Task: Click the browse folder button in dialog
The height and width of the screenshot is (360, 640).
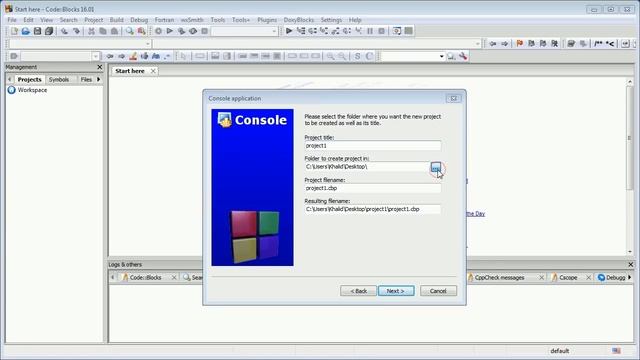Action: (436, 167)
